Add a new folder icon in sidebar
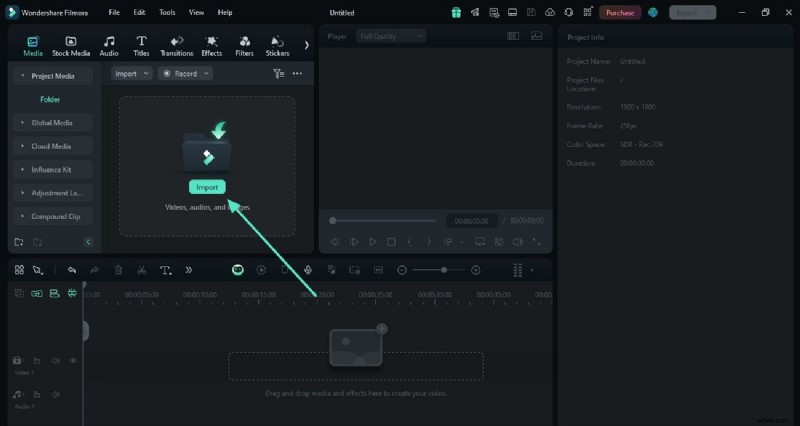The image size is (800, 426). pyautogui.click(x=19, y=242)
